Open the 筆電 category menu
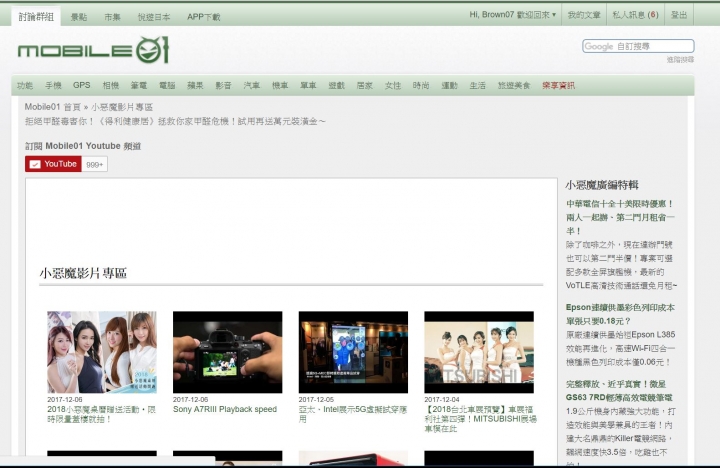The image size is (720, 468). pos(139,85)
